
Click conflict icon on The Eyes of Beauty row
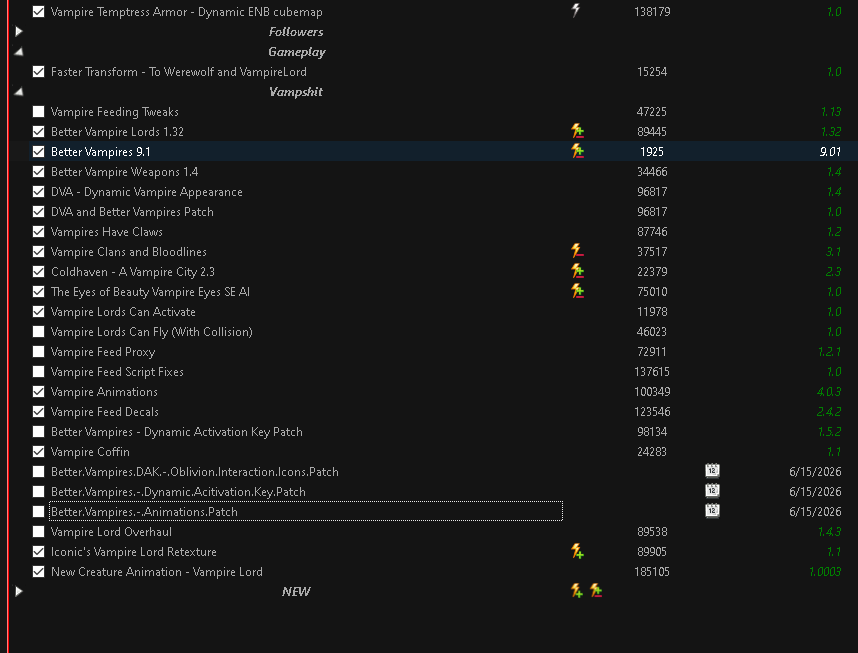[577, 291]
